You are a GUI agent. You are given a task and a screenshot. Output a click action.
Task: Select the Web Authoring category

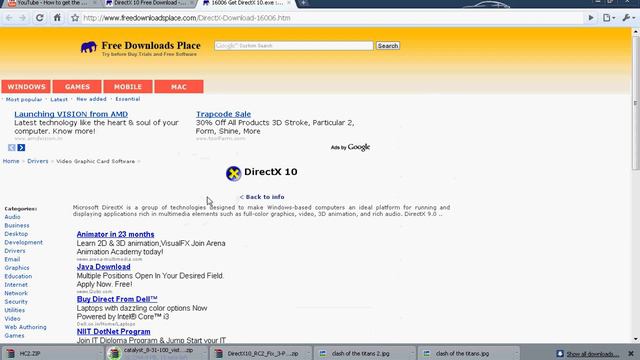coord(25,327)
